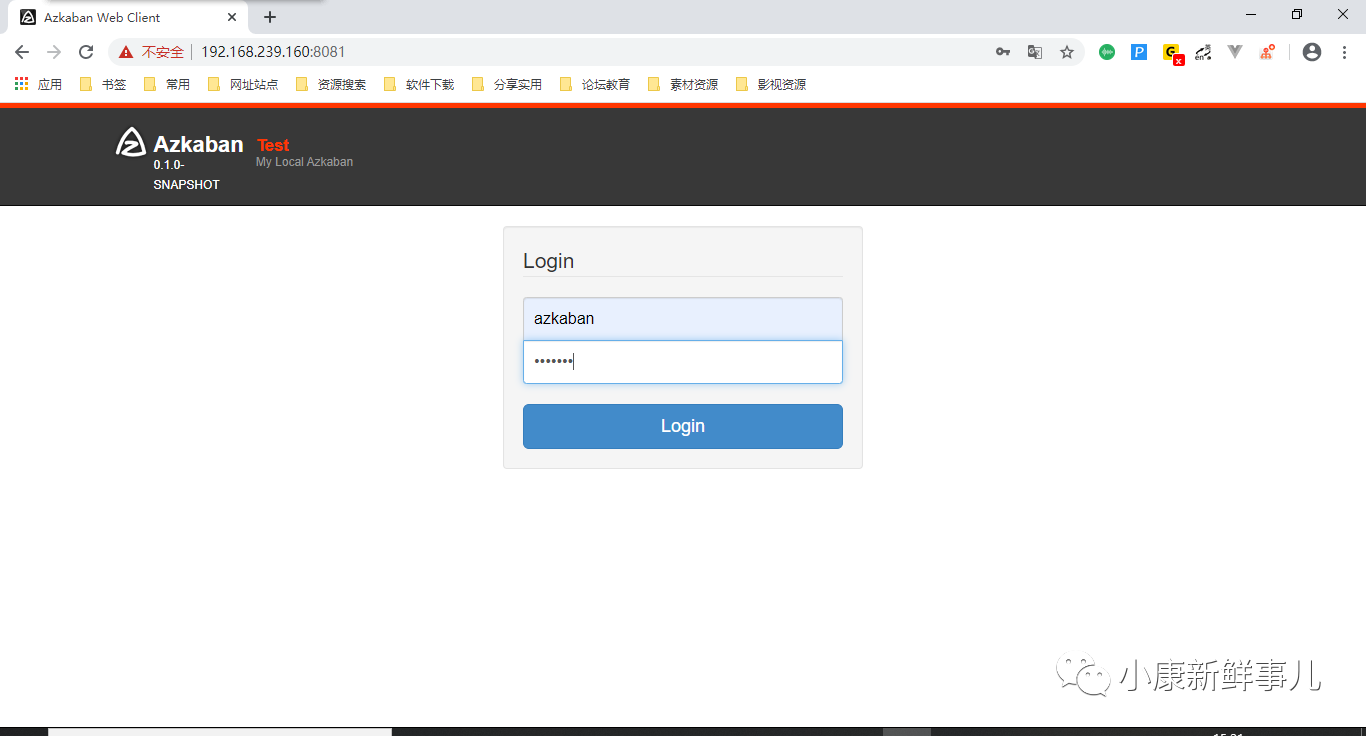This screenshot has width=1366, height=736.
Task: Open the 网址站点 bookmark folder
Action: pyautogui.click(x=243, y=85)
